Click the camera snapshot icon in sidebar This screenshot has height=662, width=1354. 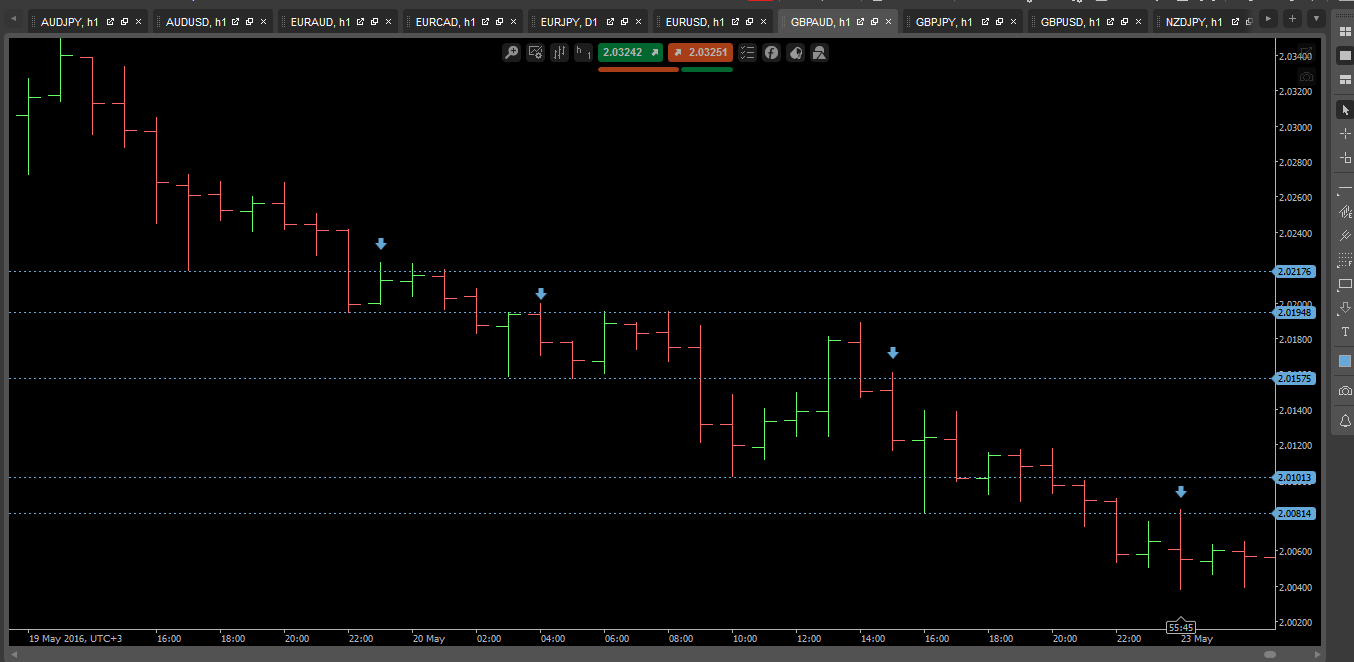point(1345,390)
